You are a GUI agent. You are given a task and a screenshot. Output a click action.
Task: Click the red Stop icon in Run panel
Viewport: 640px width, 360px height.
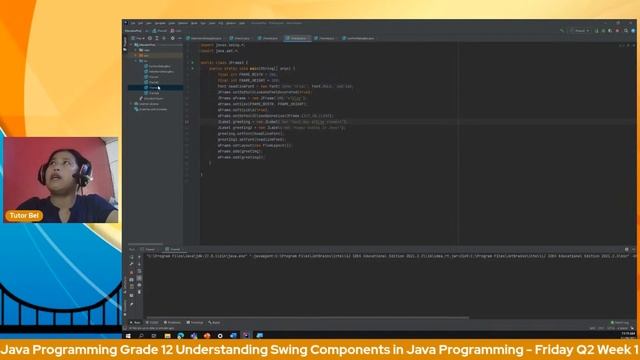pos(131,271)
